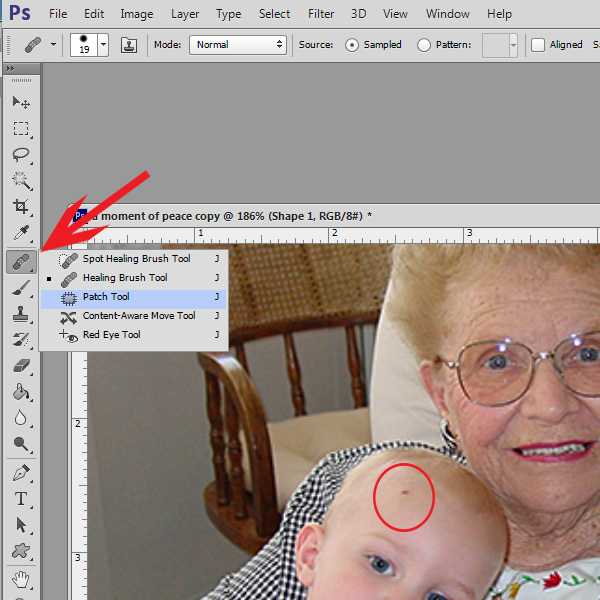Select Pattern source radio button
This screenshot has width=600, height=600.
tap(424, 45)
